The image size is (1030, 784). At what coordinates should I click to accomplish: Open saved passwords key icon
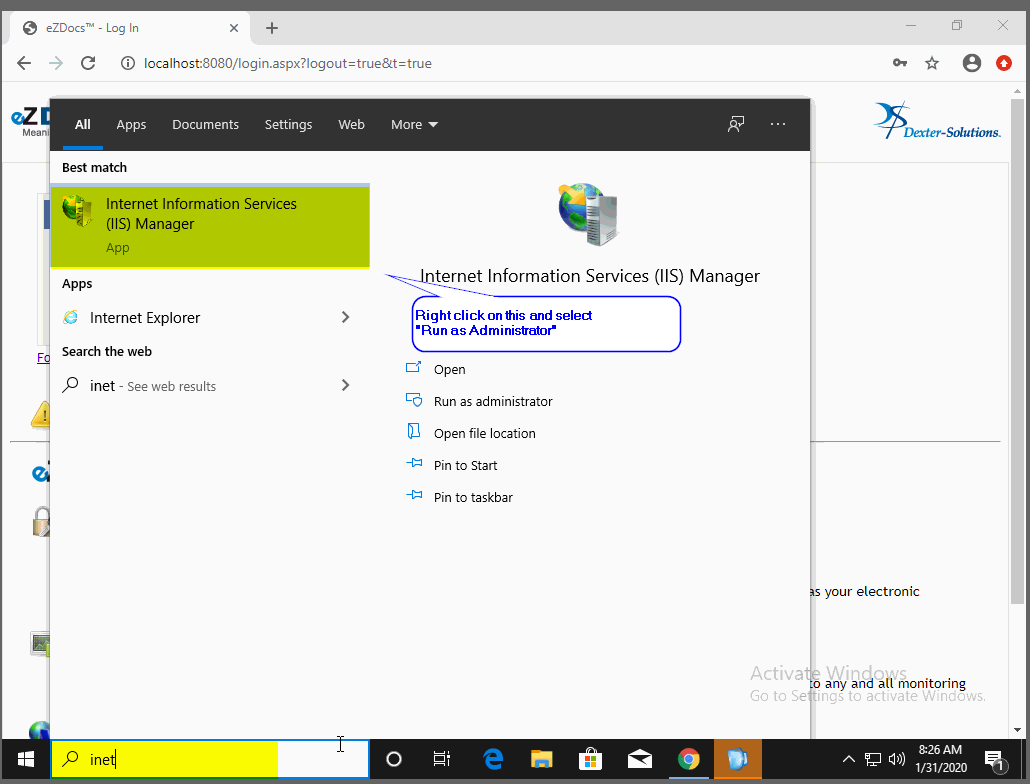[x=900, y=63]
